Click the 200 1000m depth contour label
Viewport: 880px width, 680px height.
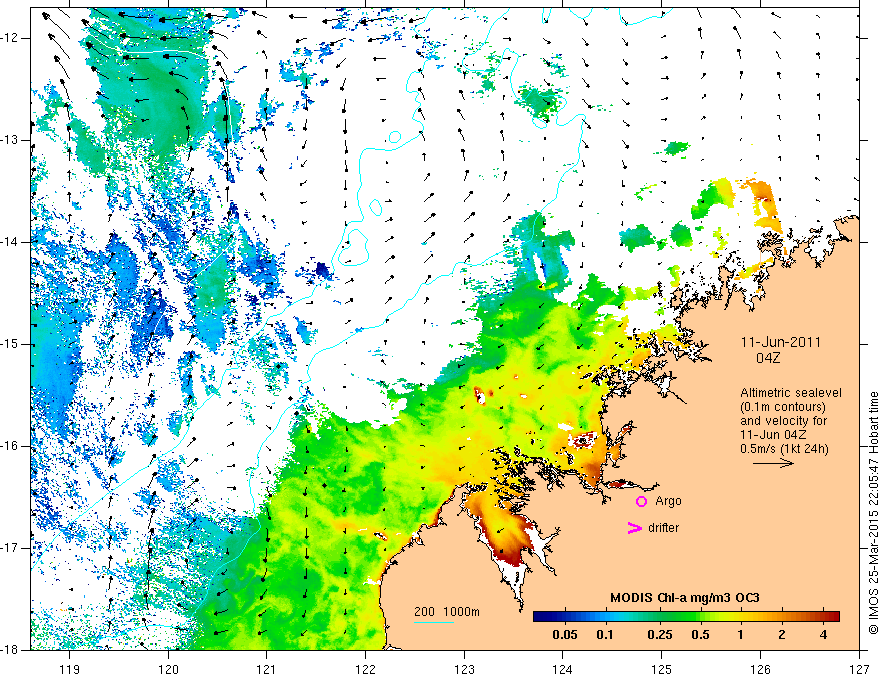[x=447, y=612]
